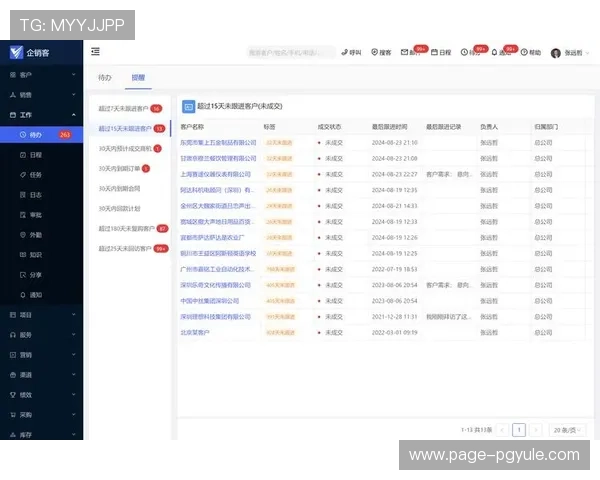Open the 20 条/页 page size dropdown
This screenshot has height=480, width=600.
pyautogui.click(x=567, y=430)
